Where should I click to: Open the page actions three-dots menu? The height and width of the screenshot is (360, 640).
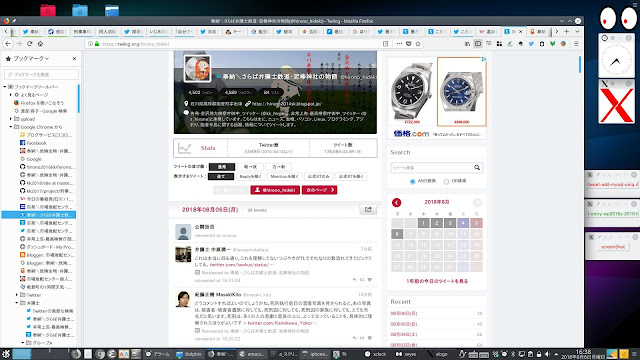[399, 44]
